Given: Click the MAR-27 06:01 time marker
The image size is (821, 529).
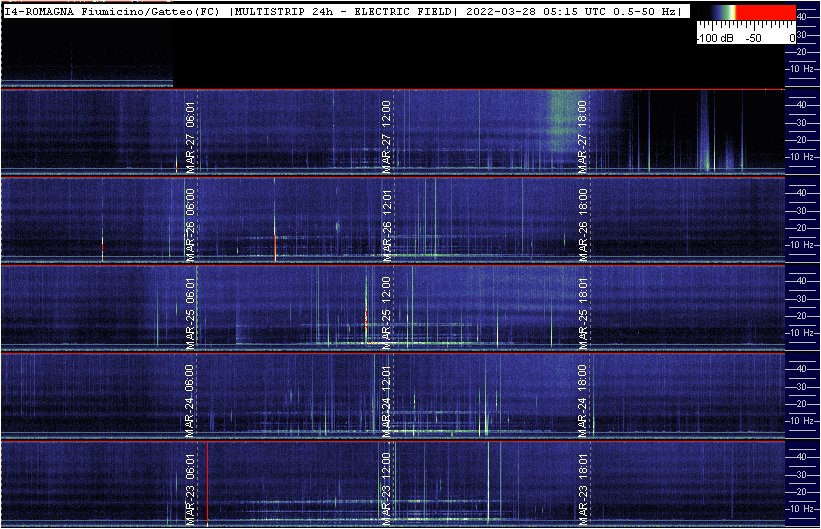Looking at the screenshot, I should [x=190, y=135].
